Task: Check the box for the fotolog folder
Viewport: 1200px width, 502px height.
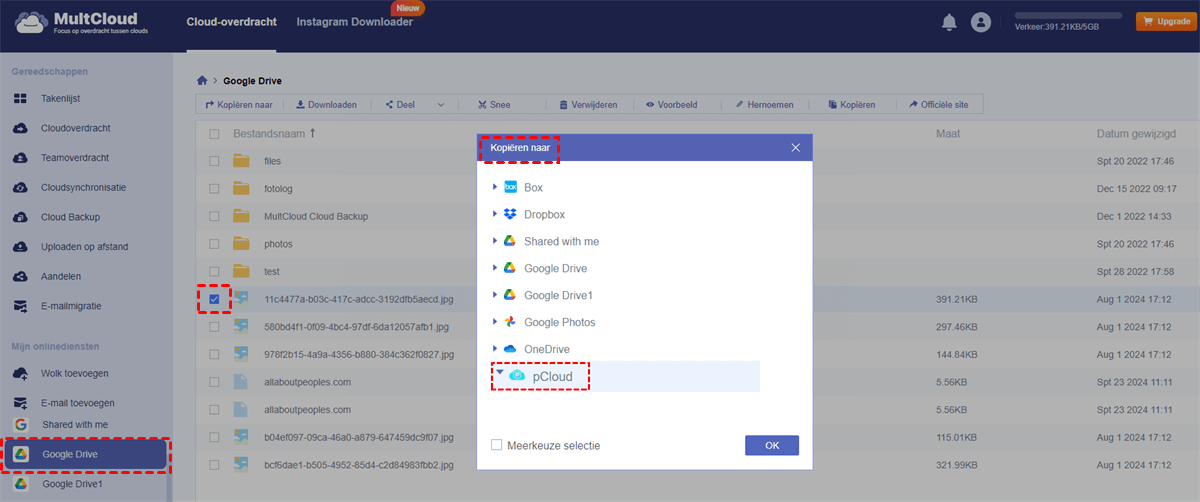Action: coord(214,188)
